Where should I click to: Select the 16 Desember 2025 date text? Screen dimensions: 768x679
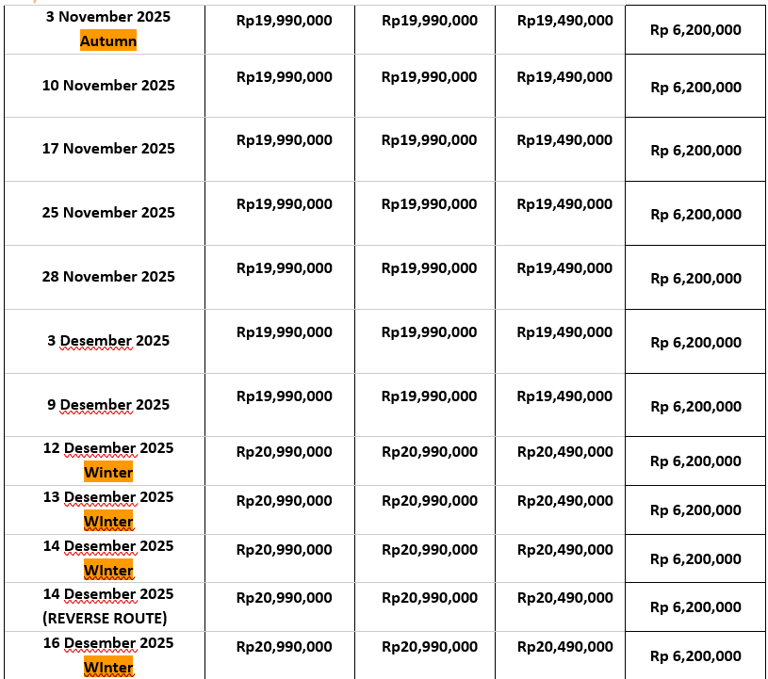pos(108,643)
